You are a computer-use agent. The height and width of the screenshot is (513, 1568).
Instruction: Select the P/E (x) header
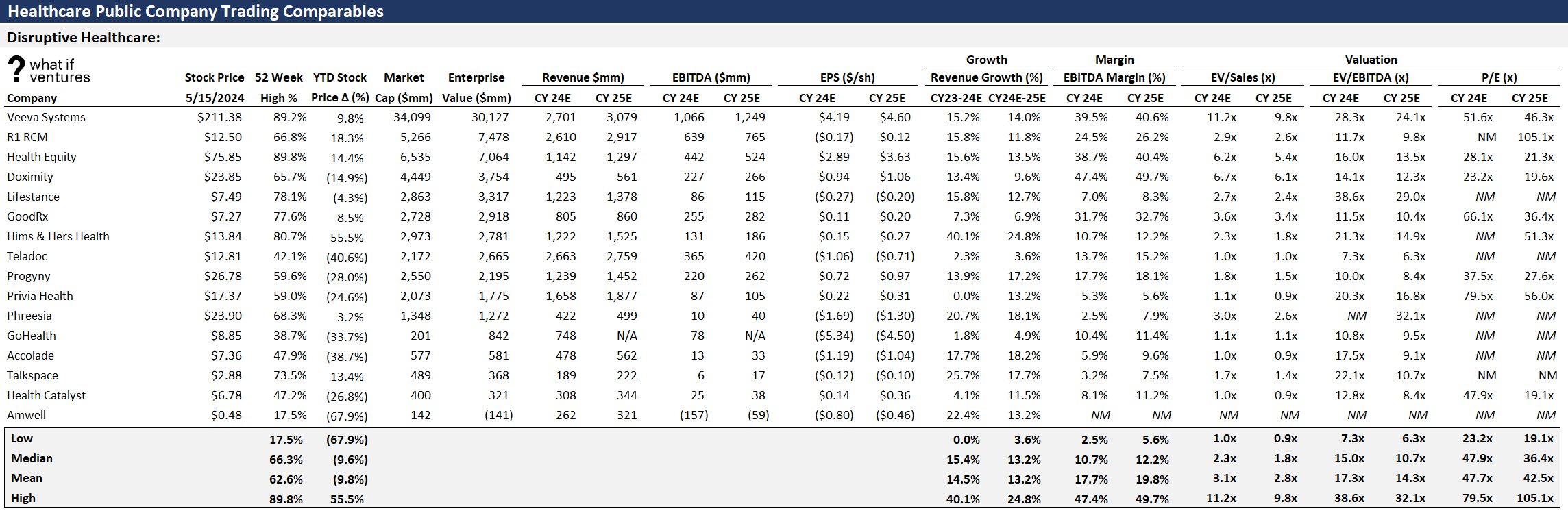point(1499,77)
